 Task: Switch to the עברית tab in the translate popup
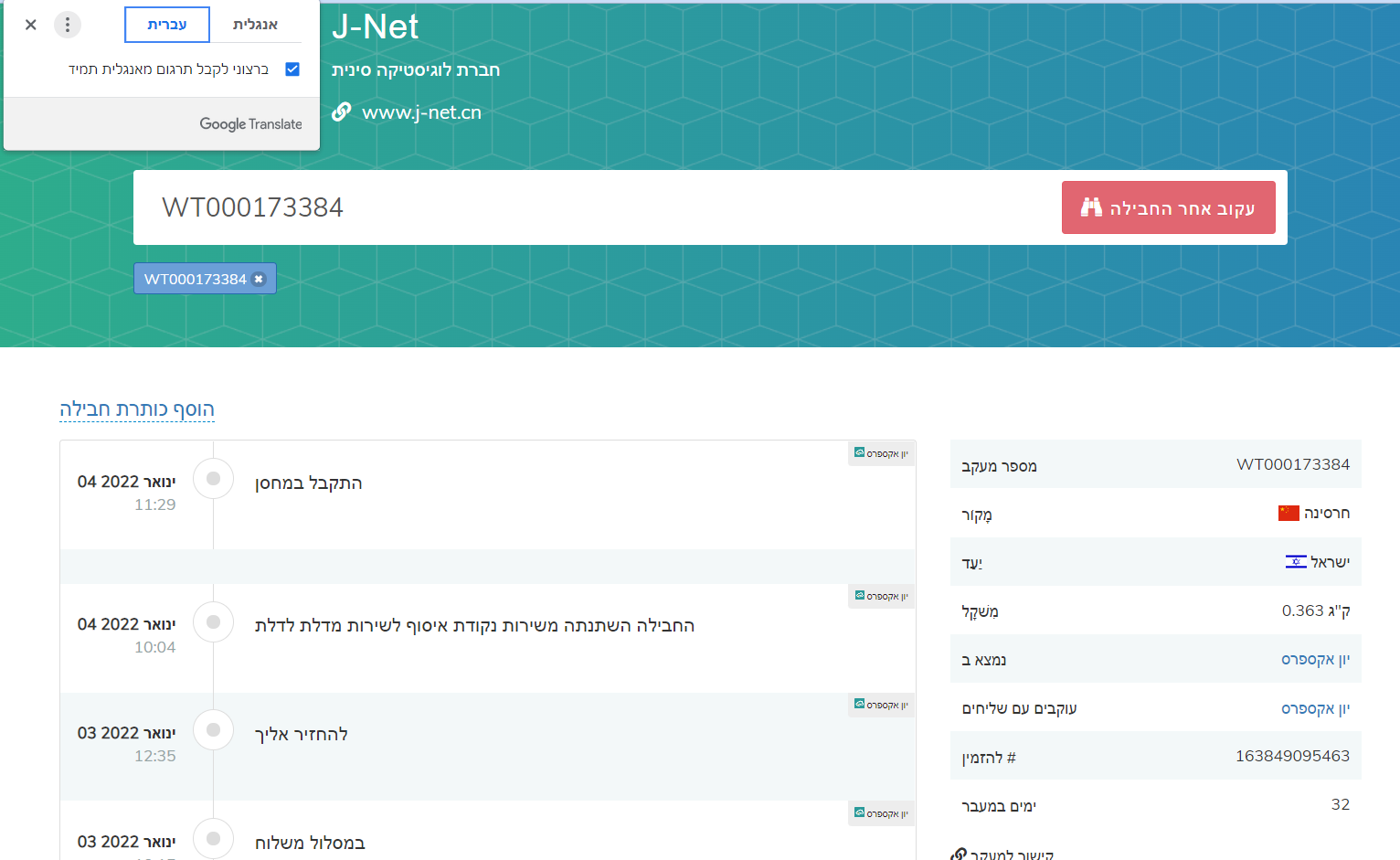167,25
